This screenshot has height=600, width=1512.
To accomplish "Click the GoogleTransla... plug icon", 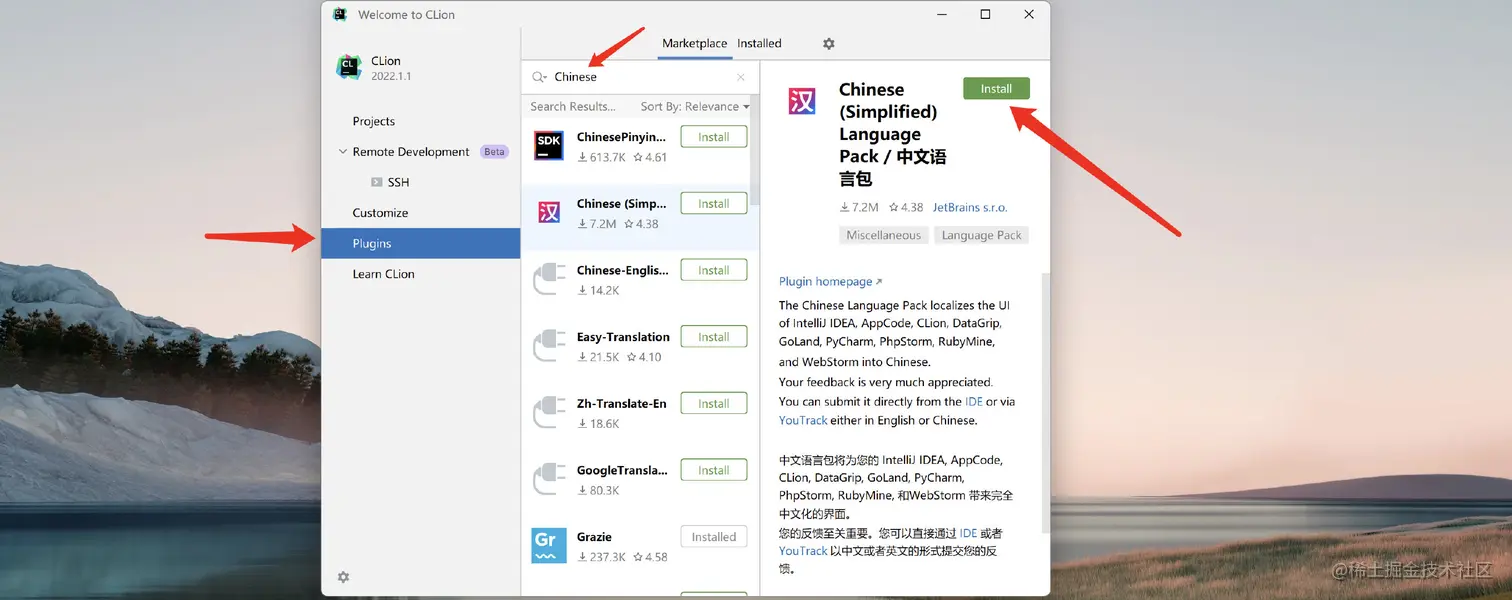I will click(x=548, y=479).
